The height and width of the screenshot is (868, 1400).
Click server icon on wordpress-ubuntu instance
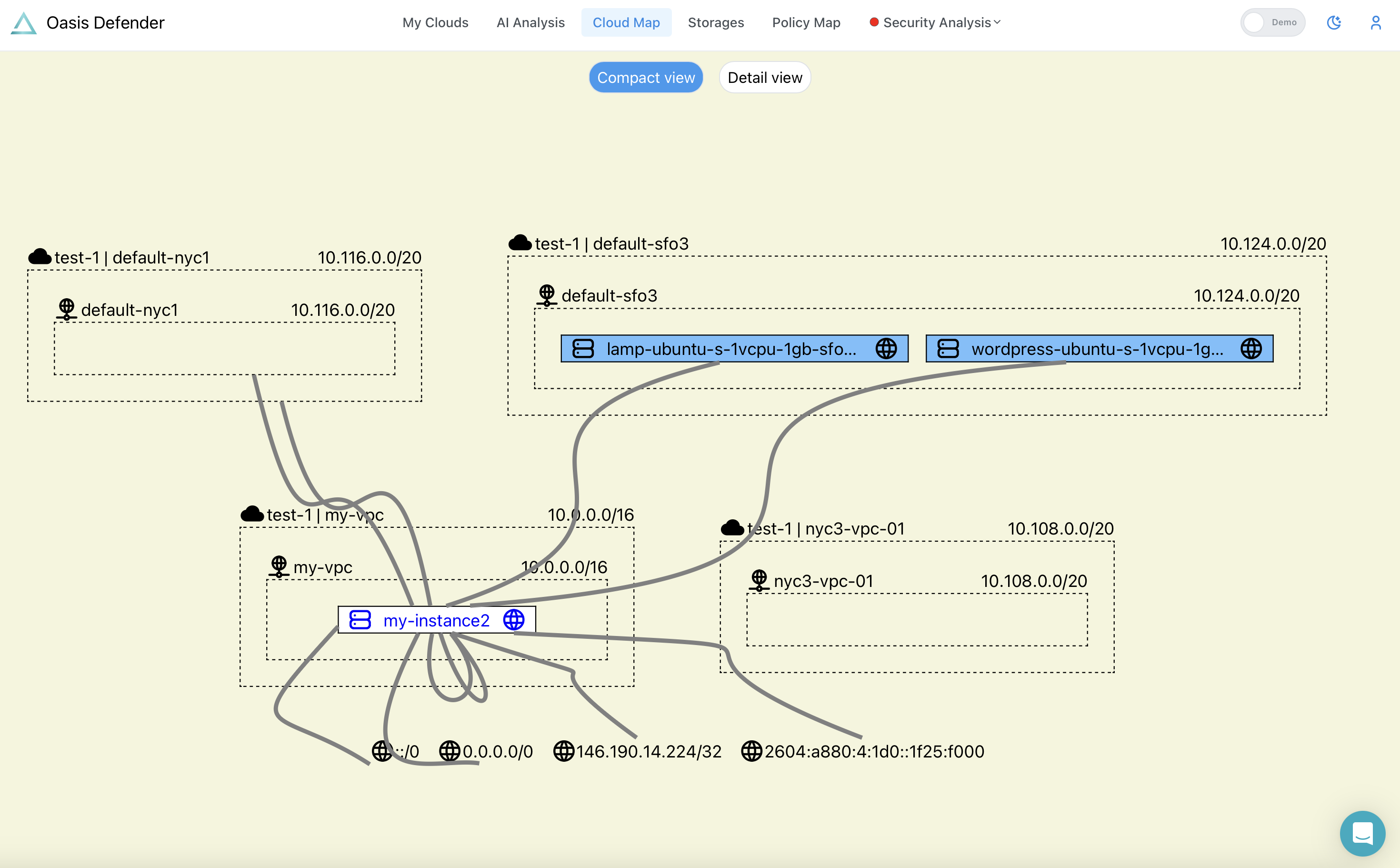[948, 348]
